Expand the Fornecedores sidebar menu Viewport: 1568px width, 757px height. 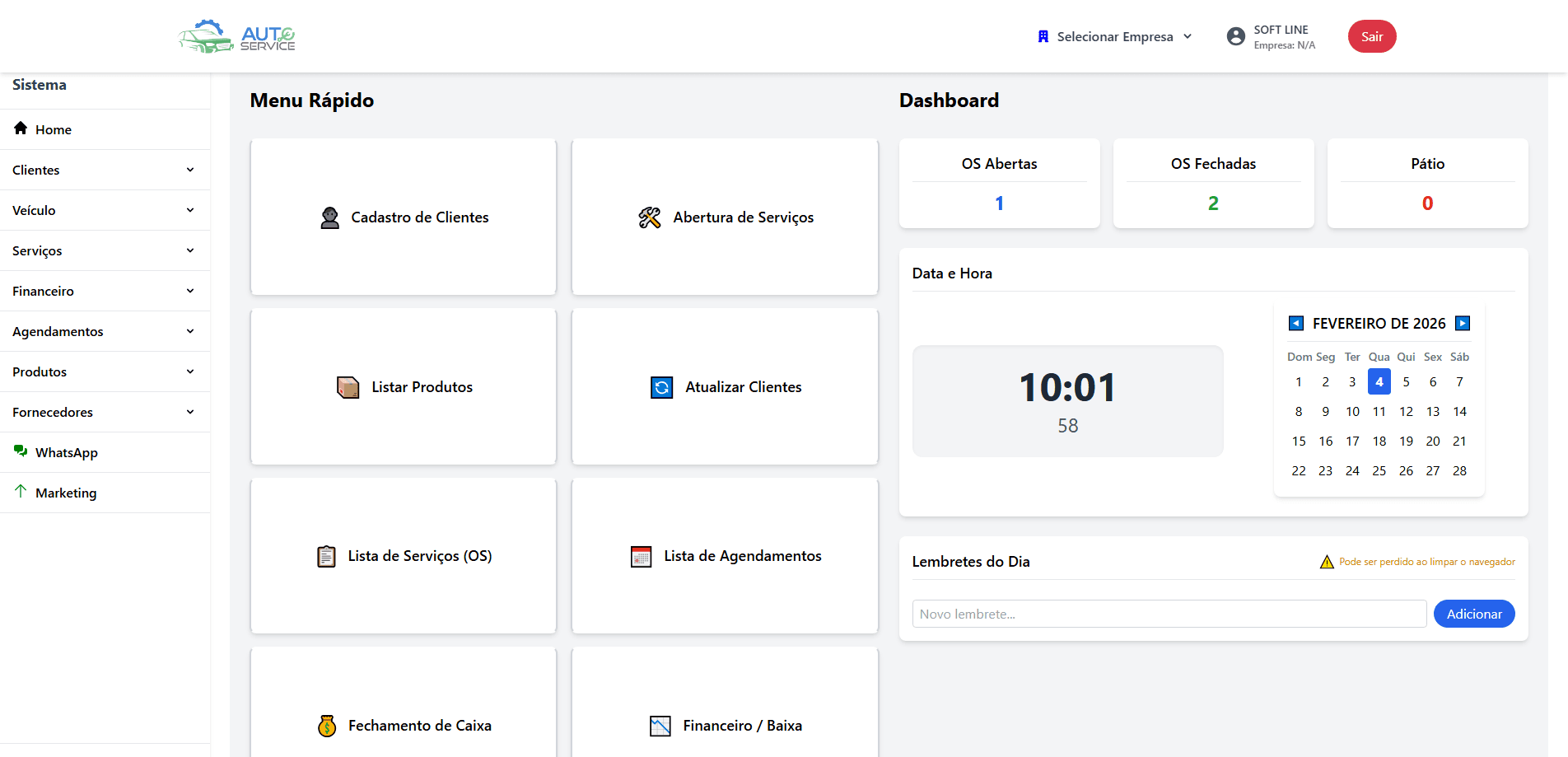pos(105,412)
